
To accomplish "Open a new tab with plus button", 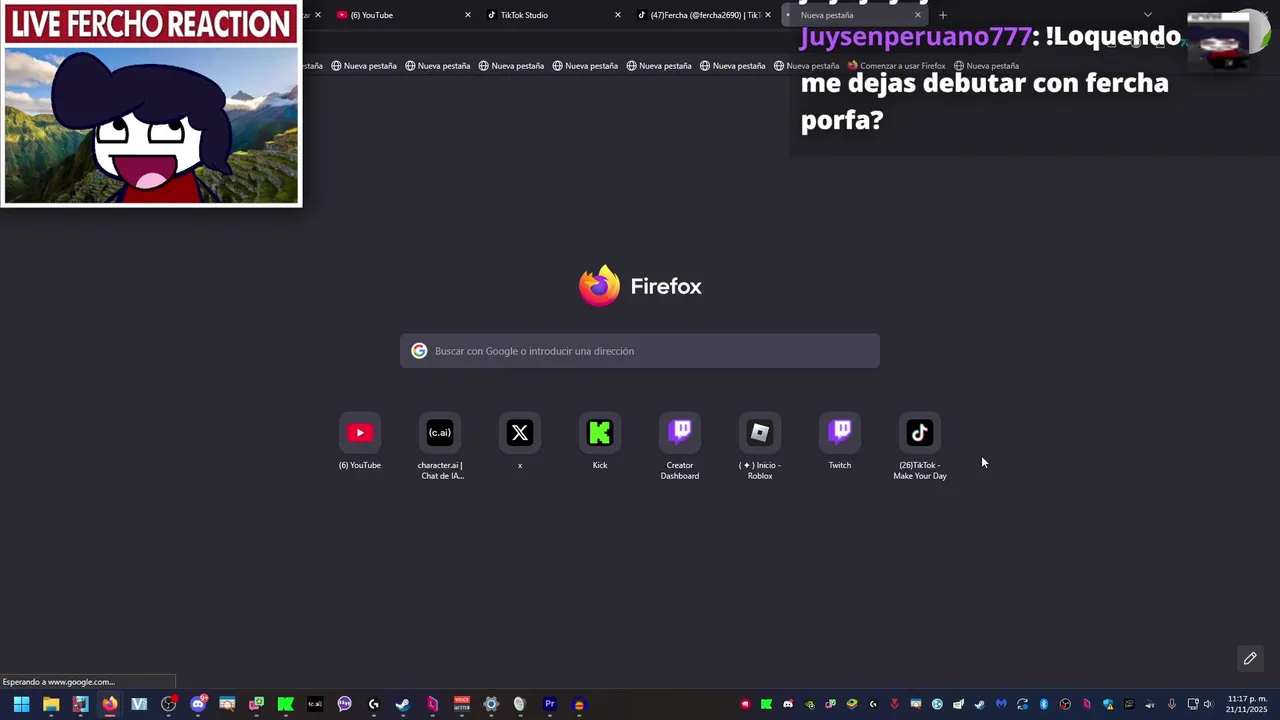I will click(943, 15).
